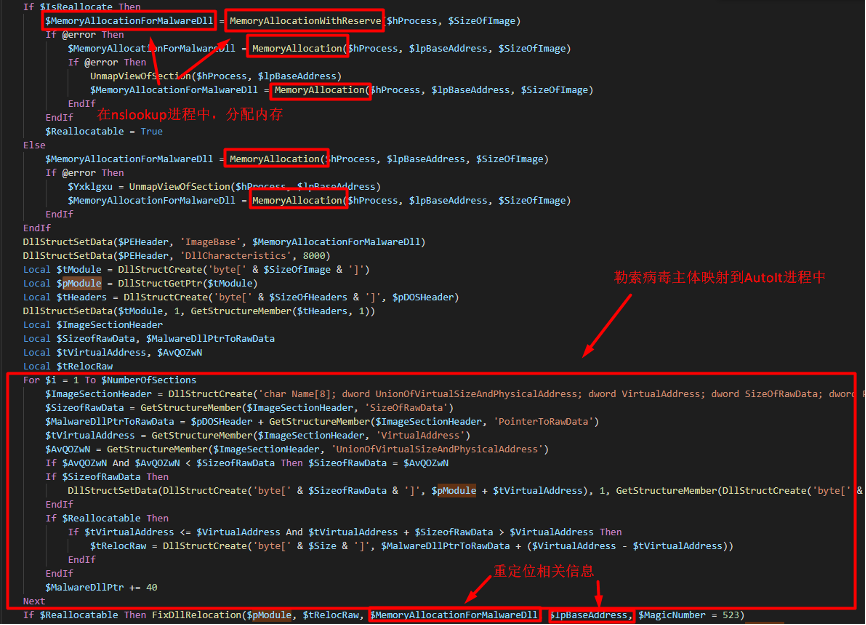Image resolution: width=866 pixels, height=625 pixels.
Task: Click the 'Local $ImageSectionHeader' declaration line
Action: 93,325
